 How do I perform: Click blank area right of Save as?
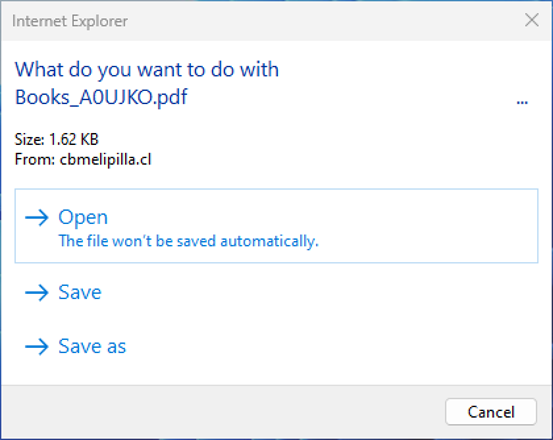pos(332,347)
